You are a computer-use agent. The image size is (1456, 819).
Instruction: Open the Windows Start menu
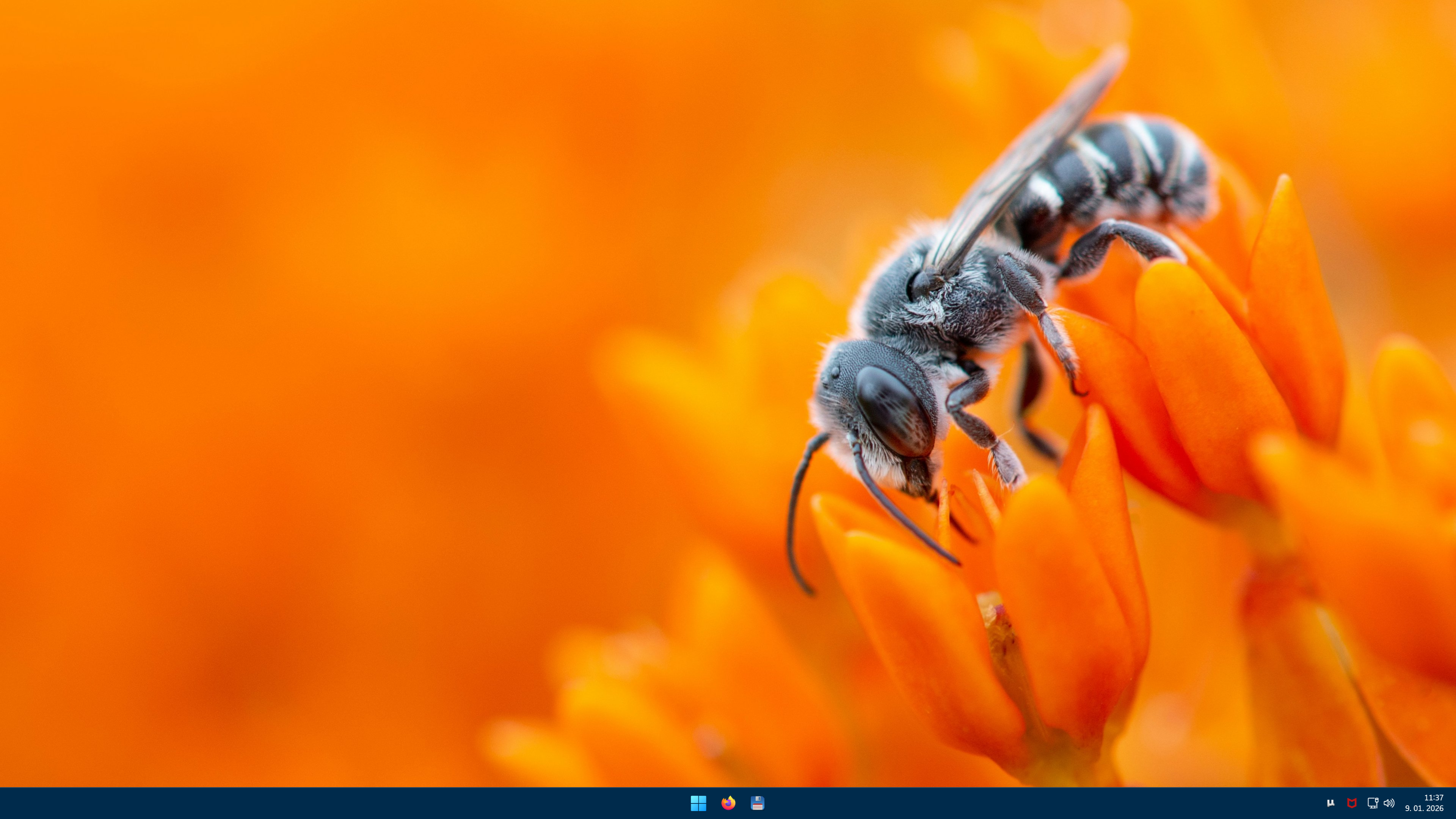click(698, 803)
